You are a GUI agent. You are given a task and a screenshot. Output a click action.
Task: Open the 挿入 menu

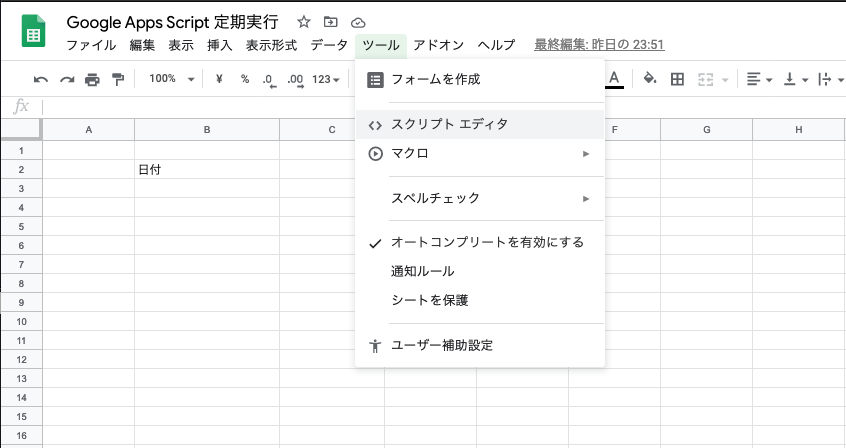pos(220,45)
